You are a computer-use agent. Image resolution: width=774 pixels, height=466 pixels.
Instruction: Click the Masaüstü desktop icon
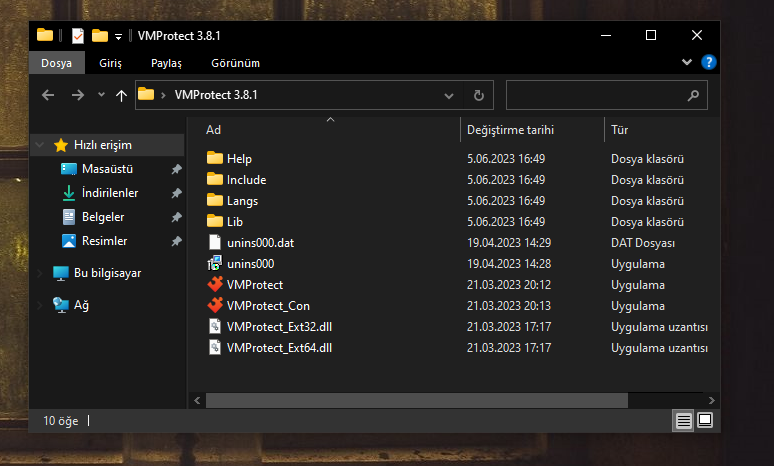click(x=69, y=169)
